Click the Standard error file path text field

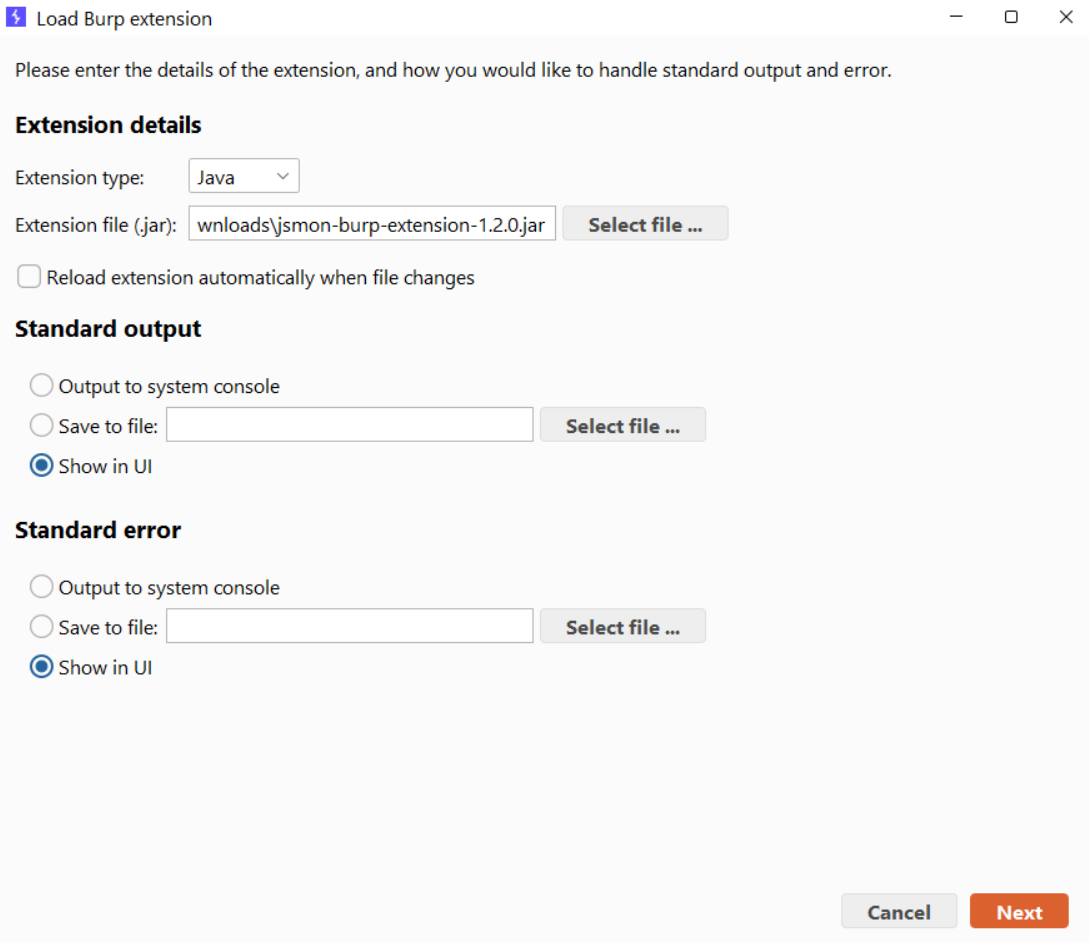(x=349, y=627)
